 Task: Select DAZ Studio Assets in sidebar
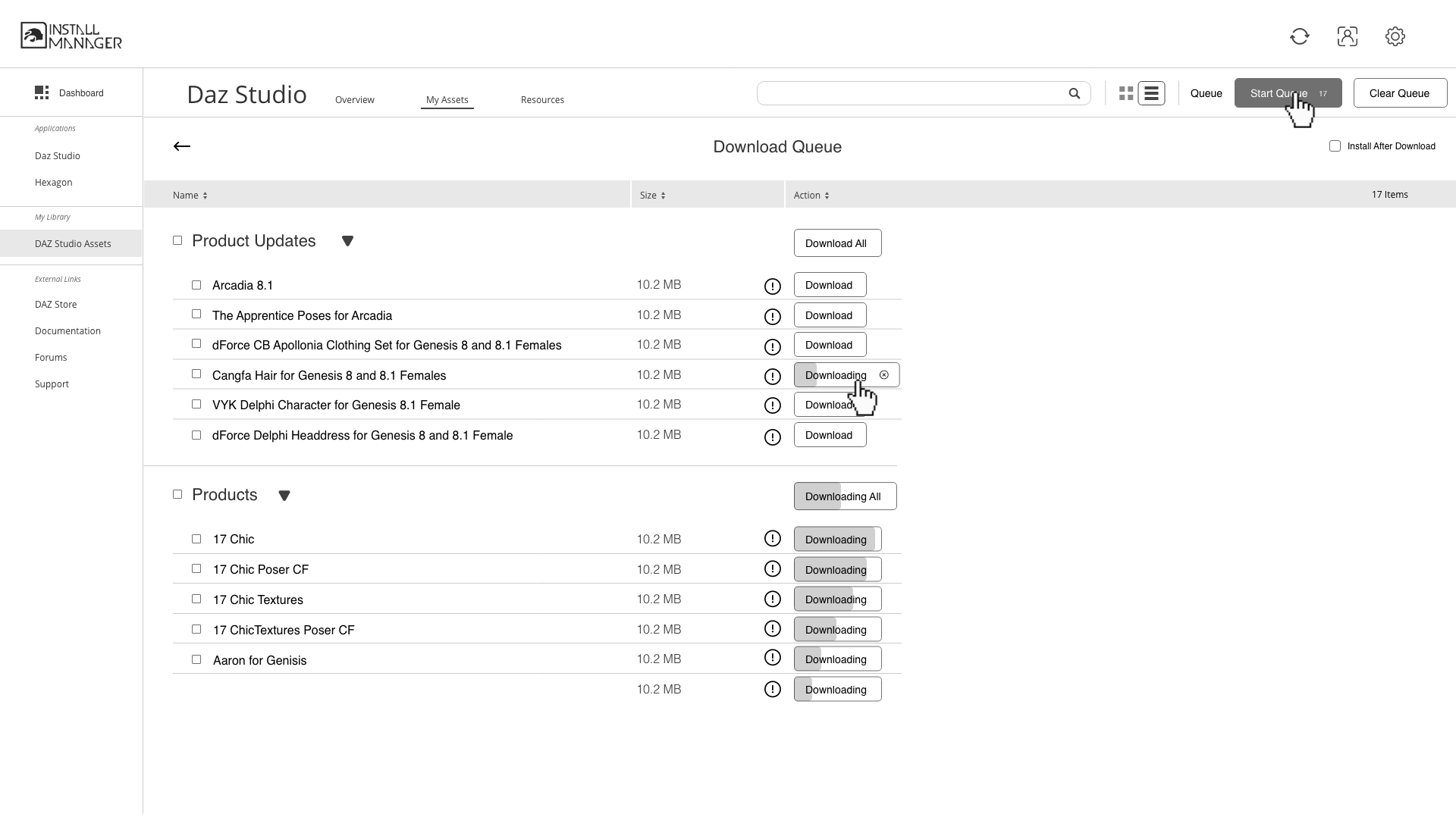click(x=71, y=243)
